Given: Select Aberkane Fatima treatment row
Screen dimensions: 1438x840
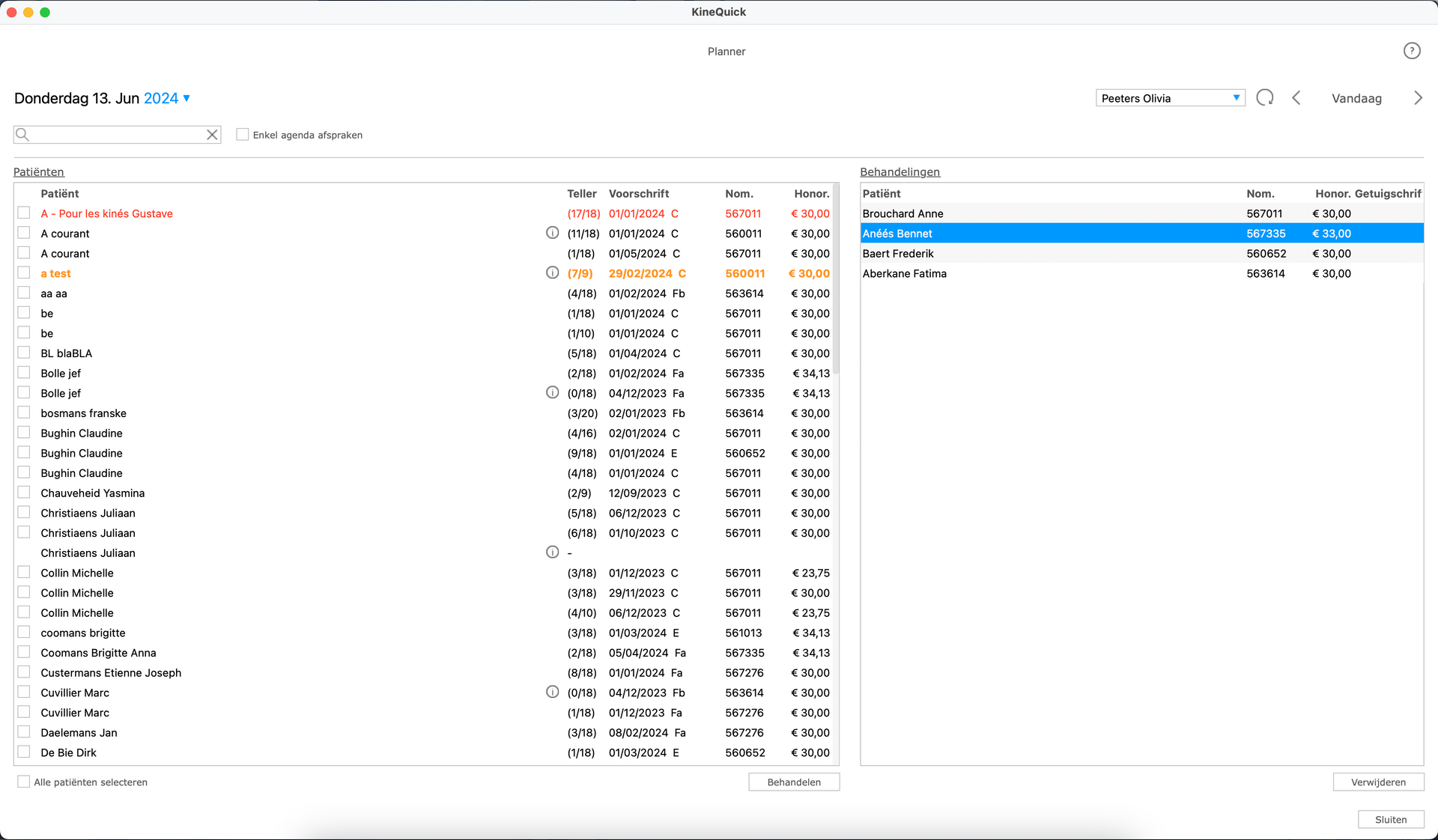Looking at the screenshot, I should [1141, 273].
